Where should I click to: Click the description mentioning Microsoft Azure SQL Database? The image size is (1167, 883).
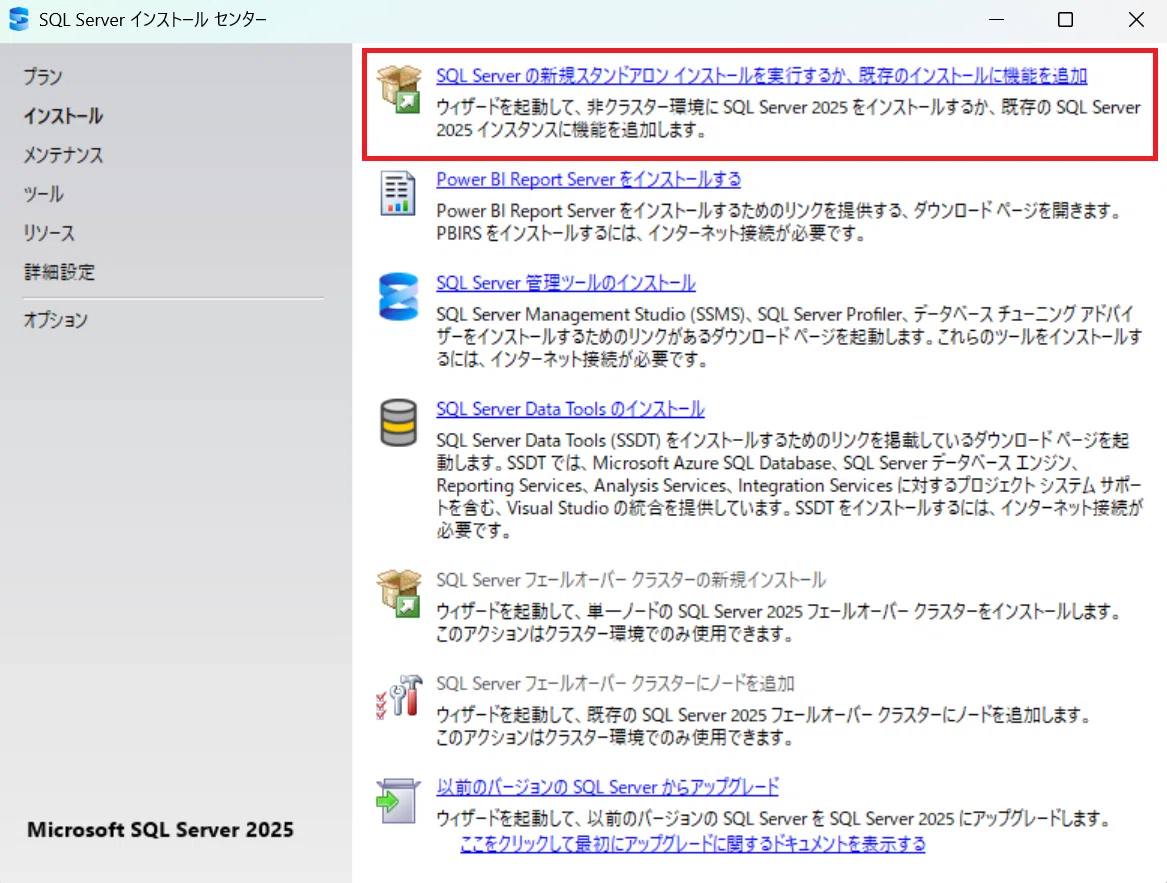(789, 485)
